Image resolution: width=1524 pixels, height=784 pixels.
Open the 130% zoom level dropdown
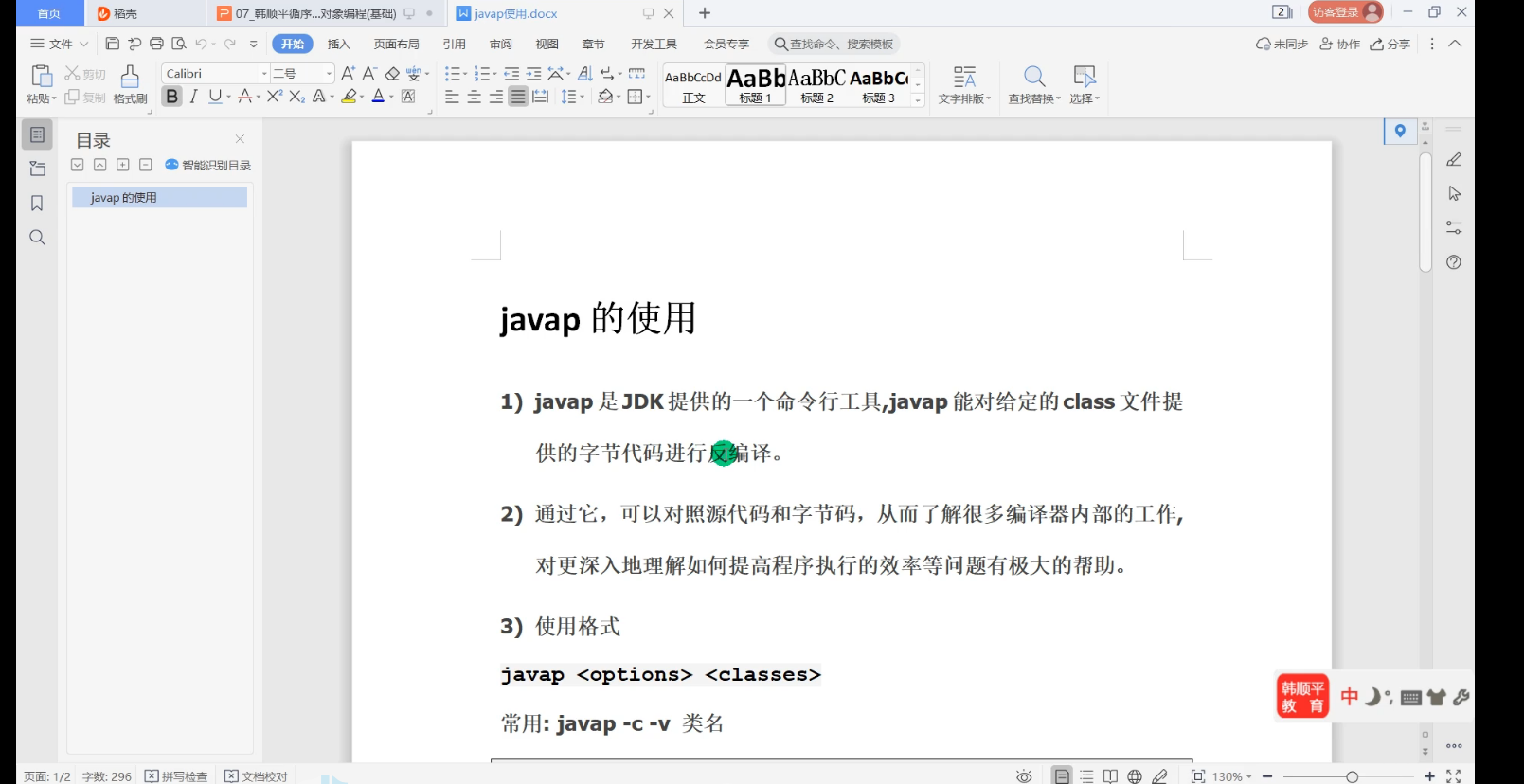(x=1232, y=775)
